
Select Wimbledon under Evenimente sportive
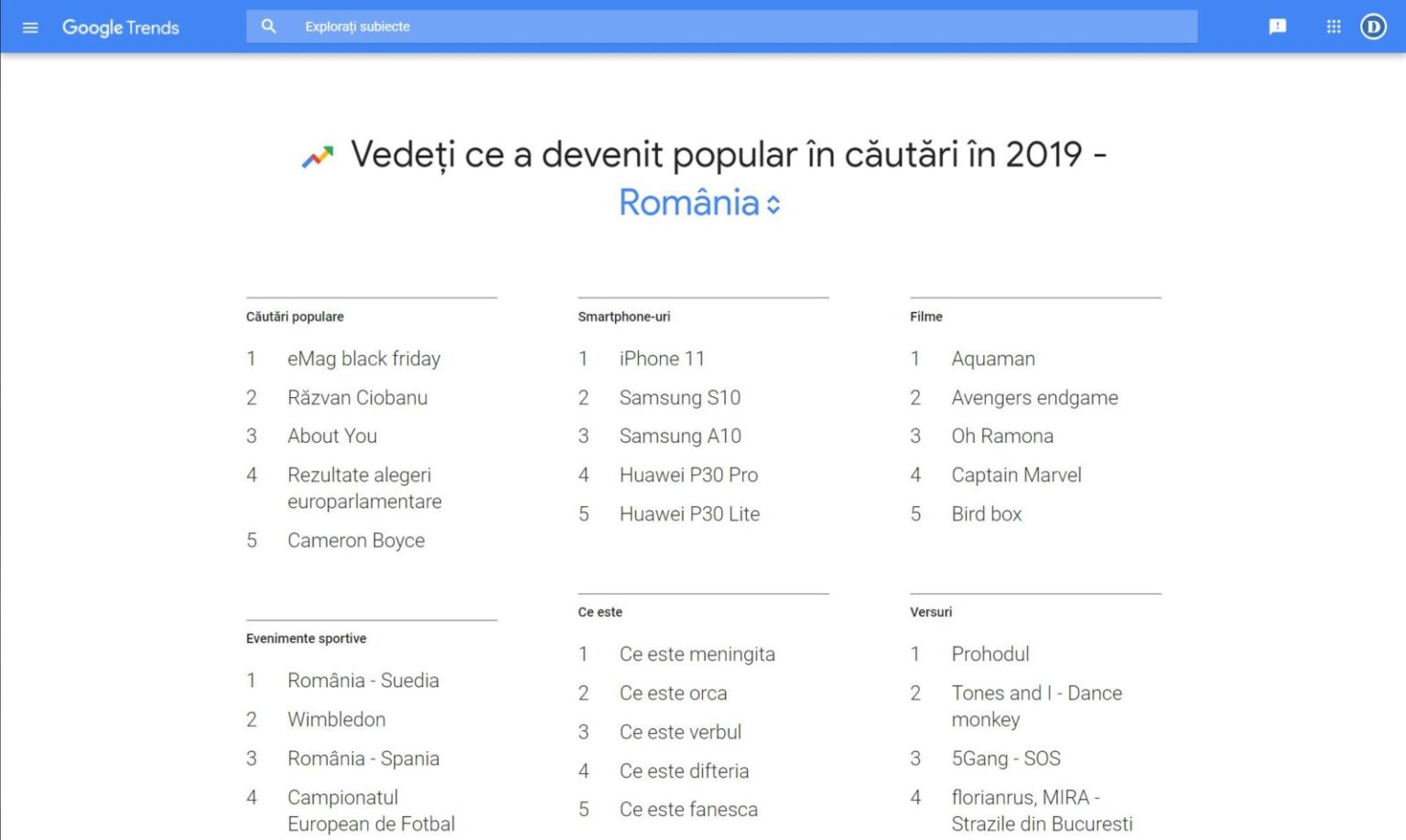click(x=336, y=720)
